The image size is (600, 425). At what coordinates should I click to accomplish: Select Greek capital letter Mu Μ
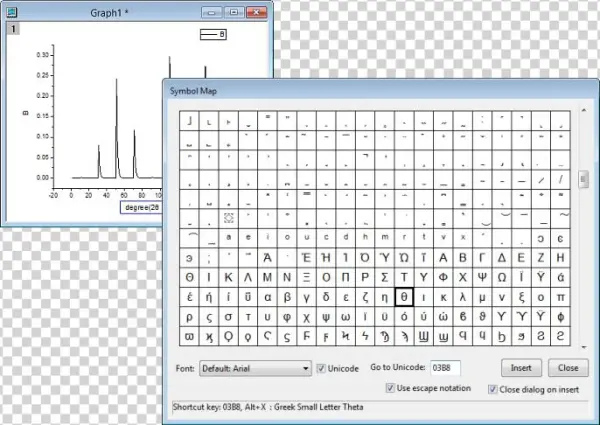267,277
